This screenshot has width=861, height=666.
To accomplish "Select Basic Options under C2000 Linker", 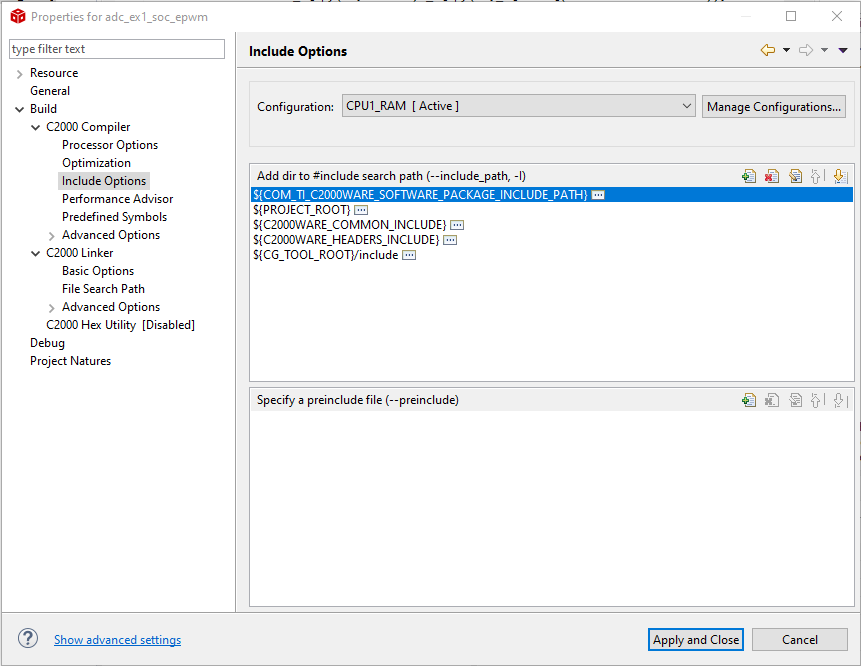I will (x=98, y=271).
